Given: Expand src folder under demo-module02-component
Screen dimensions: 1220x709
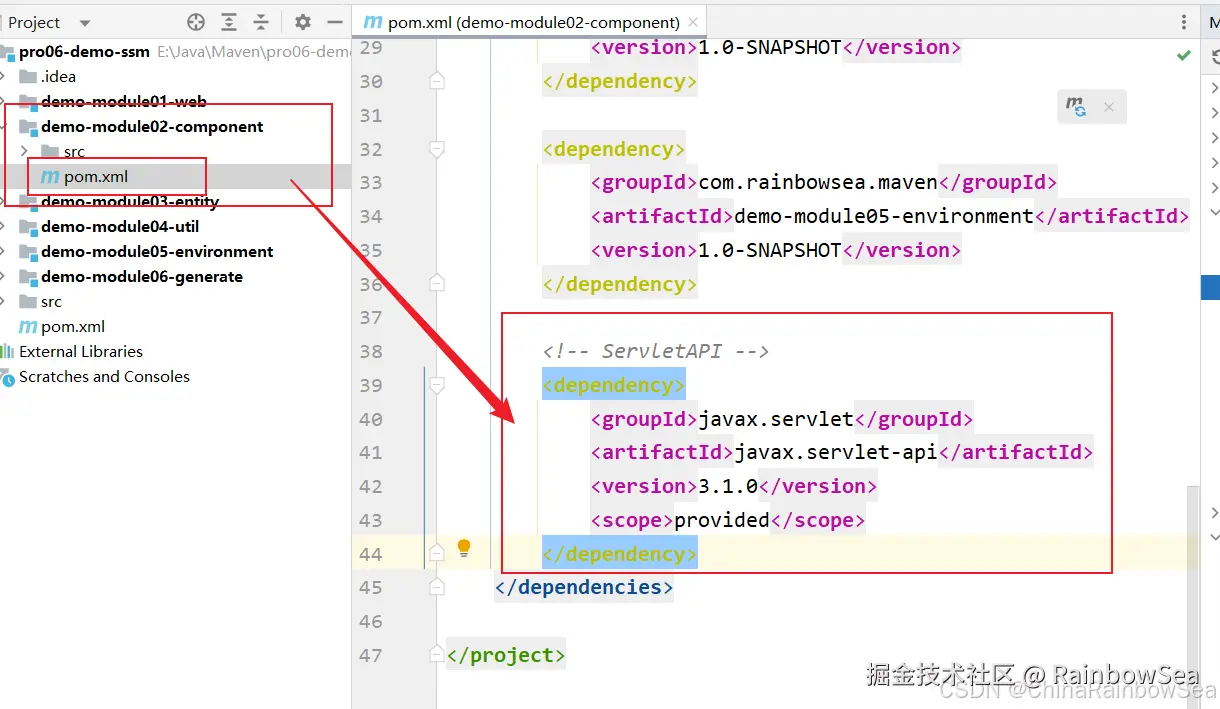Looking at the screenshot, I should (x=24, y=151).
